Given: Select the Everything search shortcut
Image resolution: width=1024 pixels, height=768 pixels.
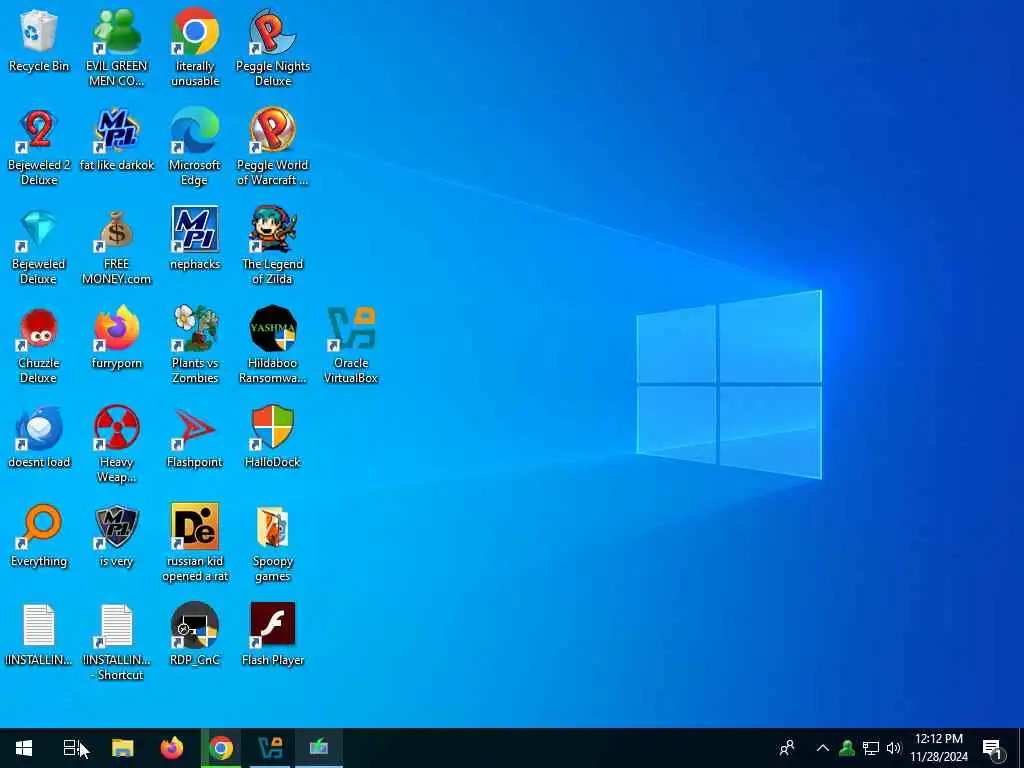Looking at the screenshot, I should tap(39, 536).
